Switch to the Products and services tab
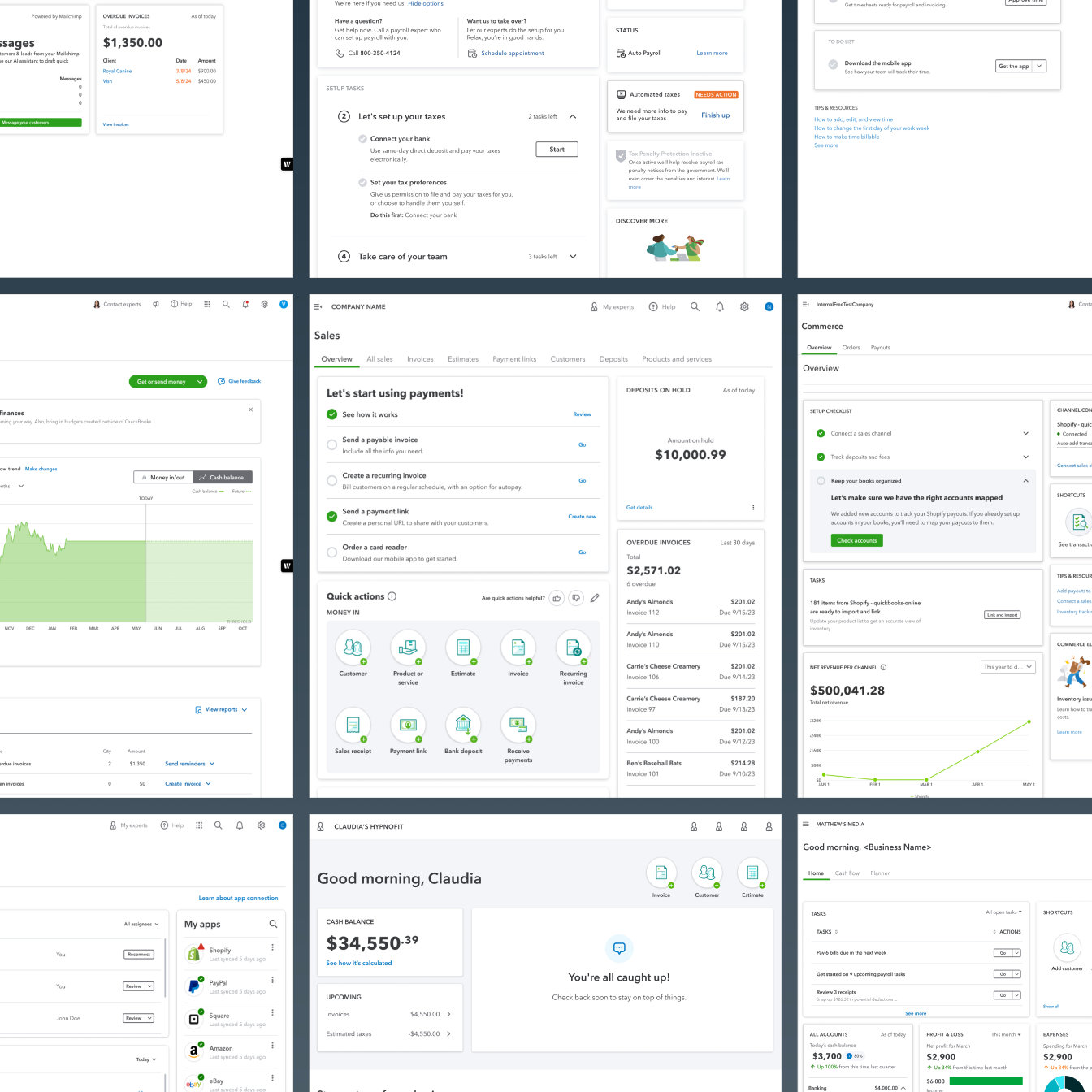The width and height of the screenshot is (1092, 1092). tap(677, 359)
